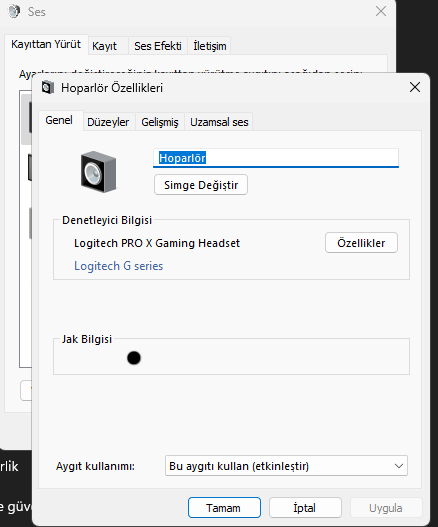Go to the İletişim tab
Image resolution: width=438 pixels, height=527 pixels.
tap(209, 46)
